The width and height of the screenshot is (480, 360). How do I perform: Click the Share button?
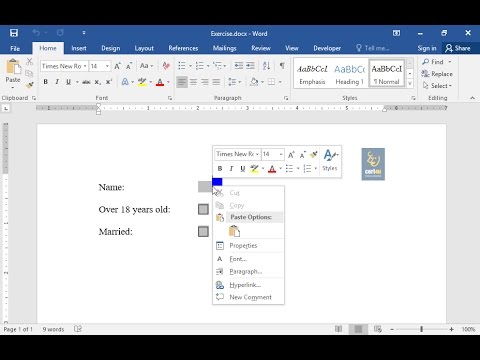(458, 48)
